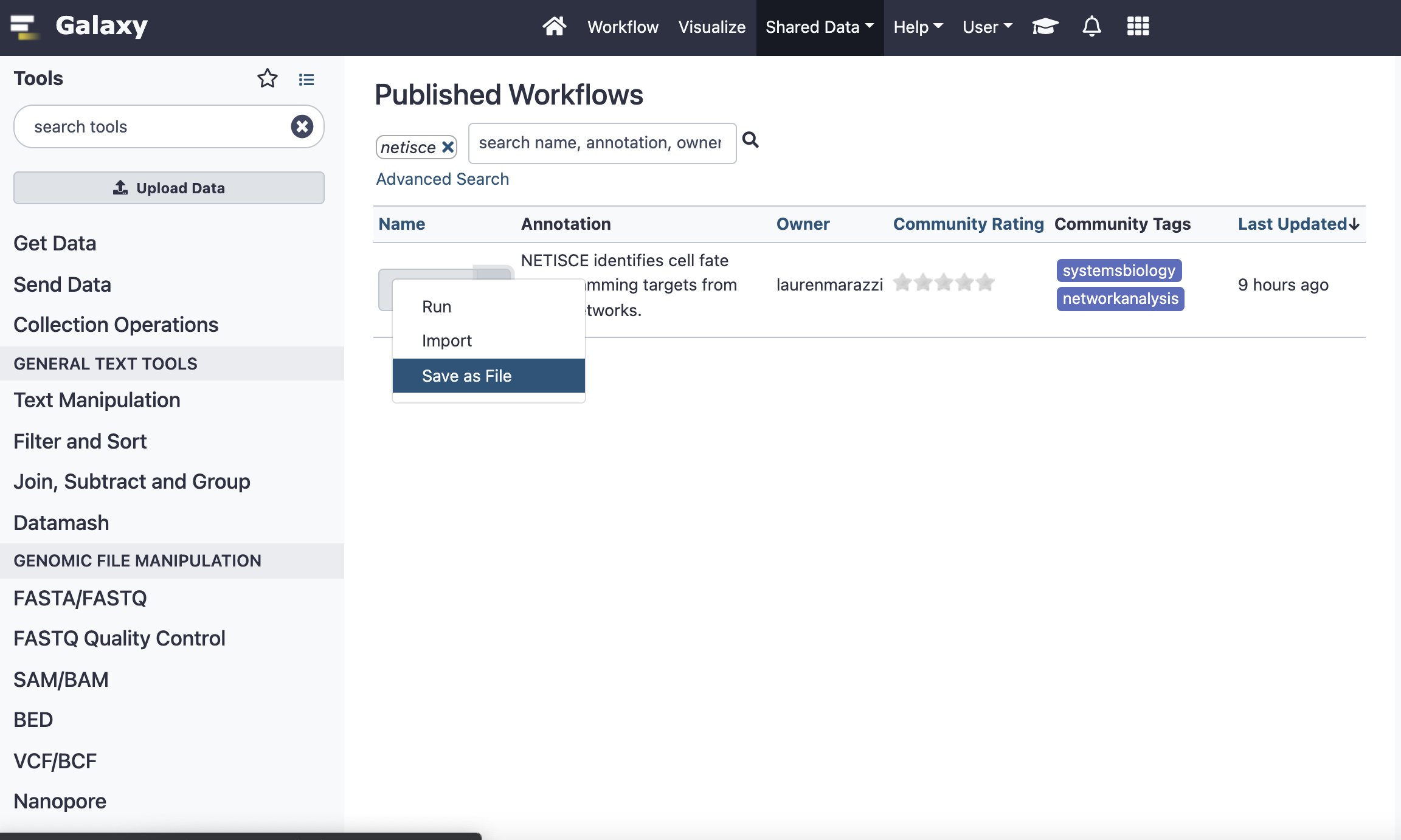Click owner name laurenmarazzi
Viewport: 1401px width, 840px height.
tap(829, 285)
